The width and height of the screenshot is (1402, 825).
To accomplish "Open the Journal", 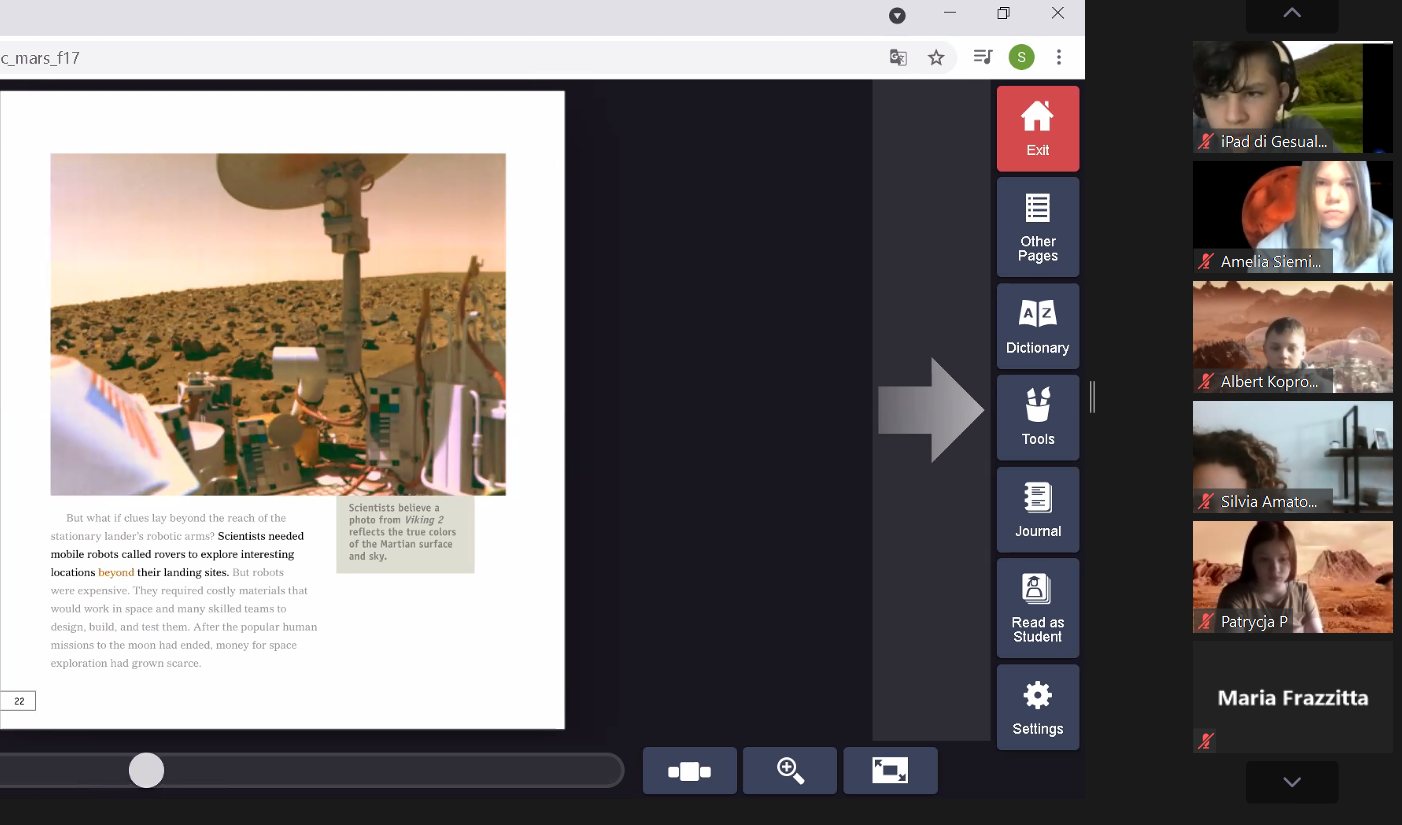I will pos(1037,509).
